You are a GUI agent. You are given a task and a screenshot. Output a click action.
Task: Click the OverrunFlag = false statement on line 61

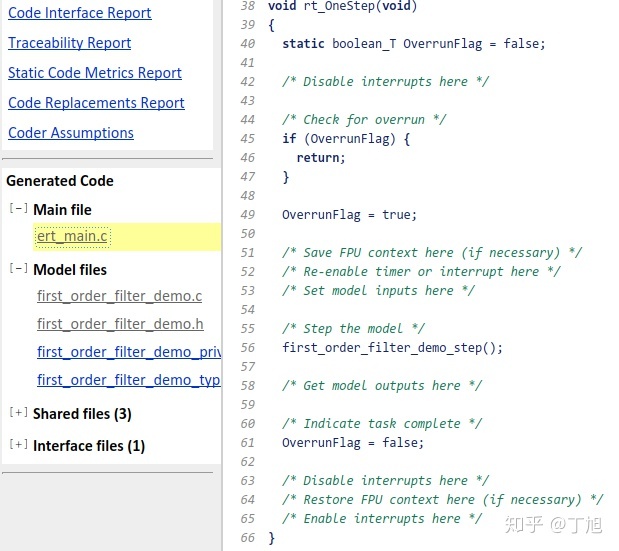(x=353, y=443)
